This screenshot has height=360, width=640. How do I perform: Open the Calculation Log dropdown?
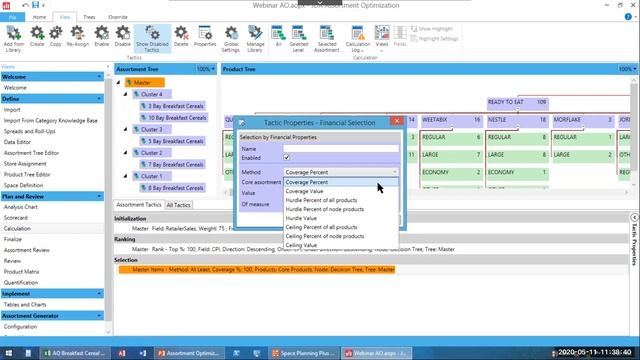[x=358, y=39]
